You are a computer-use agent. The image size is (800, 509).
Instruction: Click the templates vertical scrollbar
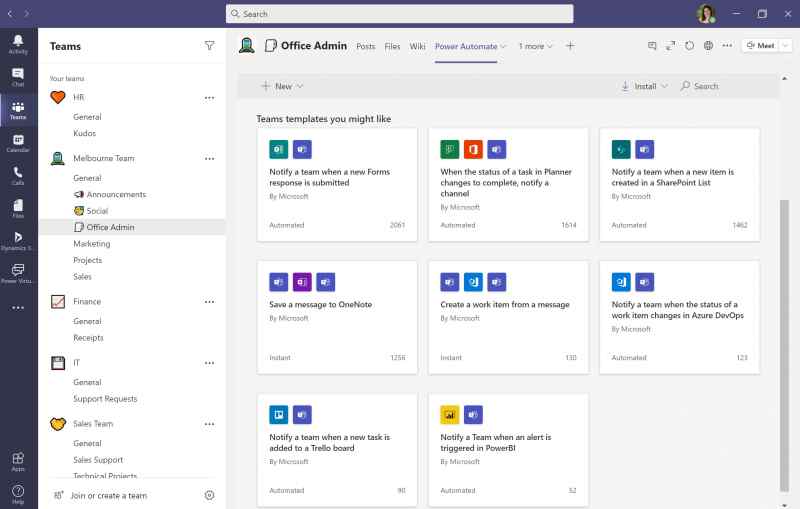click(784, 345)
